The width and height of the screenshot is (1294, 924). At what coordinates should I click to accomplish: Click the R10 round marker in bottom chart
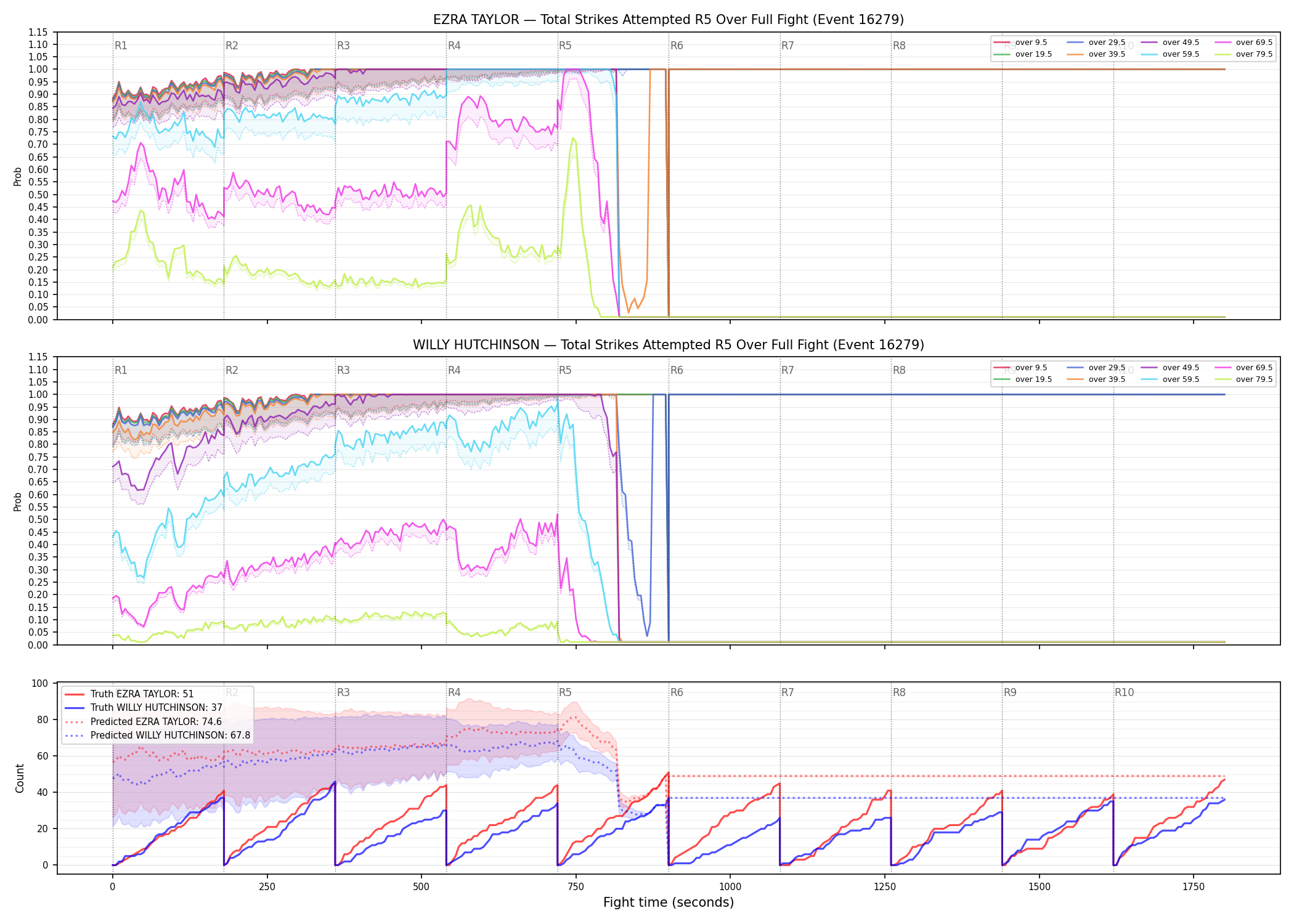(x=1124, y=692)
